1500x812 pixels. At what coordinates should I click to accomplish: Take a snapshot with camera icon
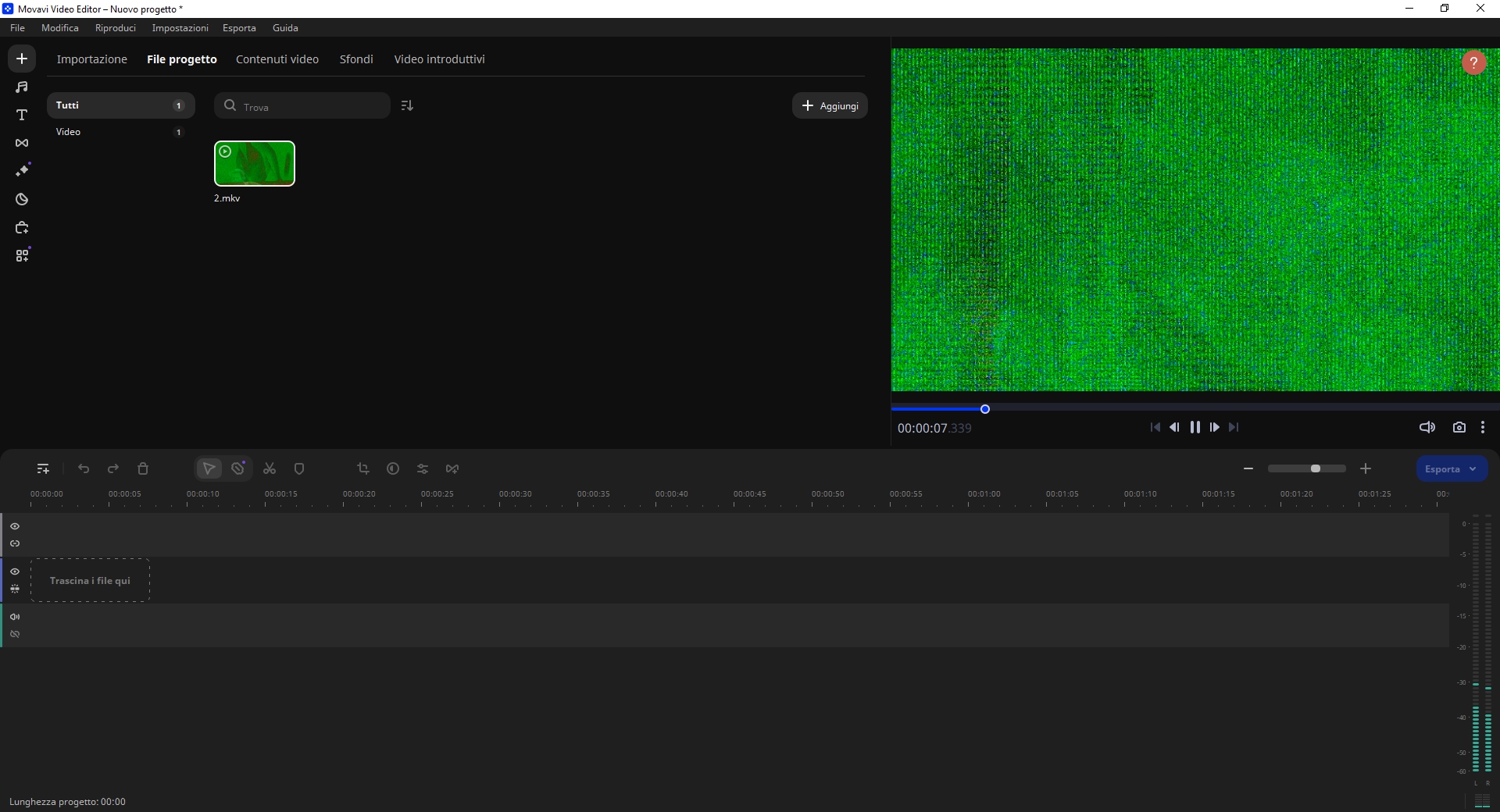tap(1459, 427)
